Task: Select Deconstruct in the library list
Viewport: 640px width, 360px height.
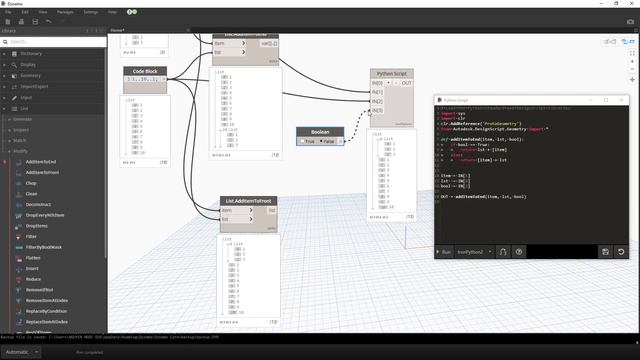Action: click(38, 204)
